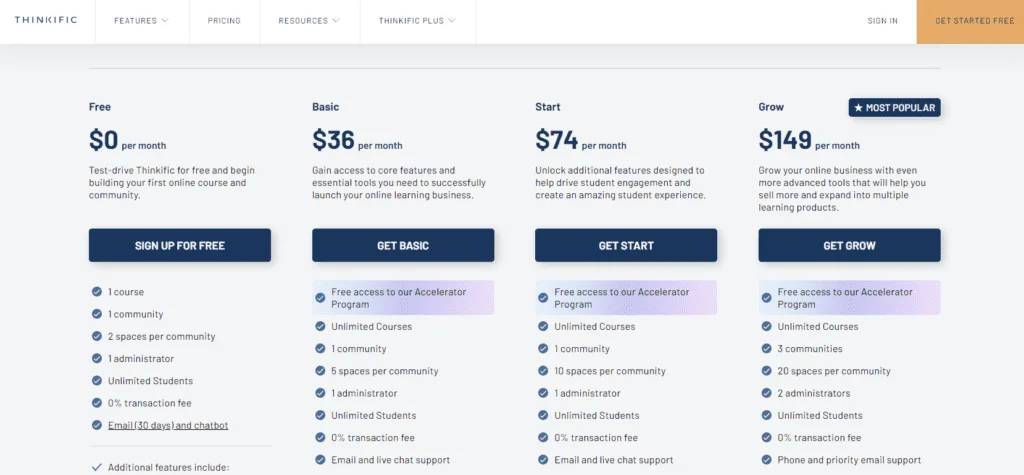Image resolution: width=1024 pixels, height=475 pixels.
Task: Go to the Pricing menu item
Action: point(224,21)
